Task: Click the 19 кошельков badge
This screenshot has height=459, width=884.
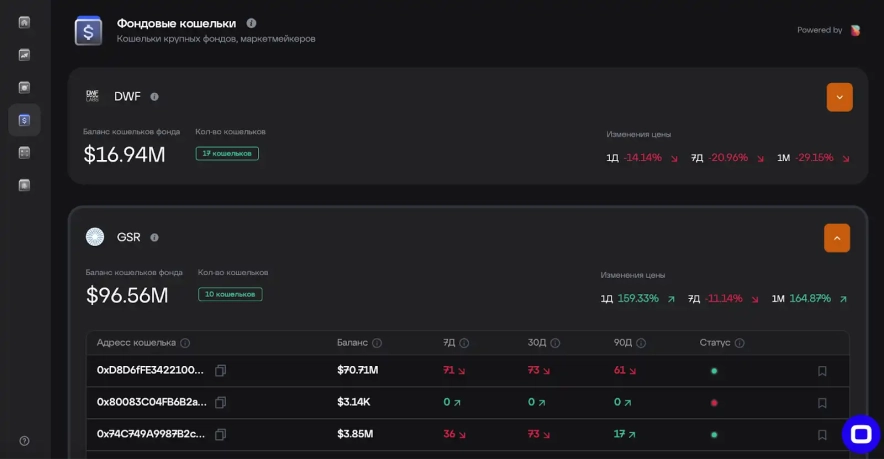Action: point(227,153)
